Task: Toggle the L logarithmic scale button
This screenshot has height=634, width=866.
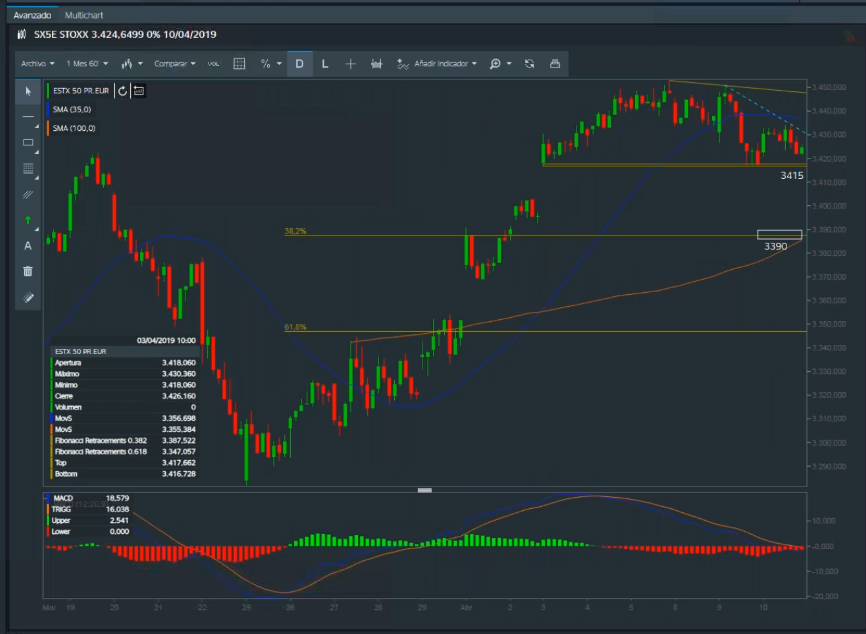Action: 325,64
